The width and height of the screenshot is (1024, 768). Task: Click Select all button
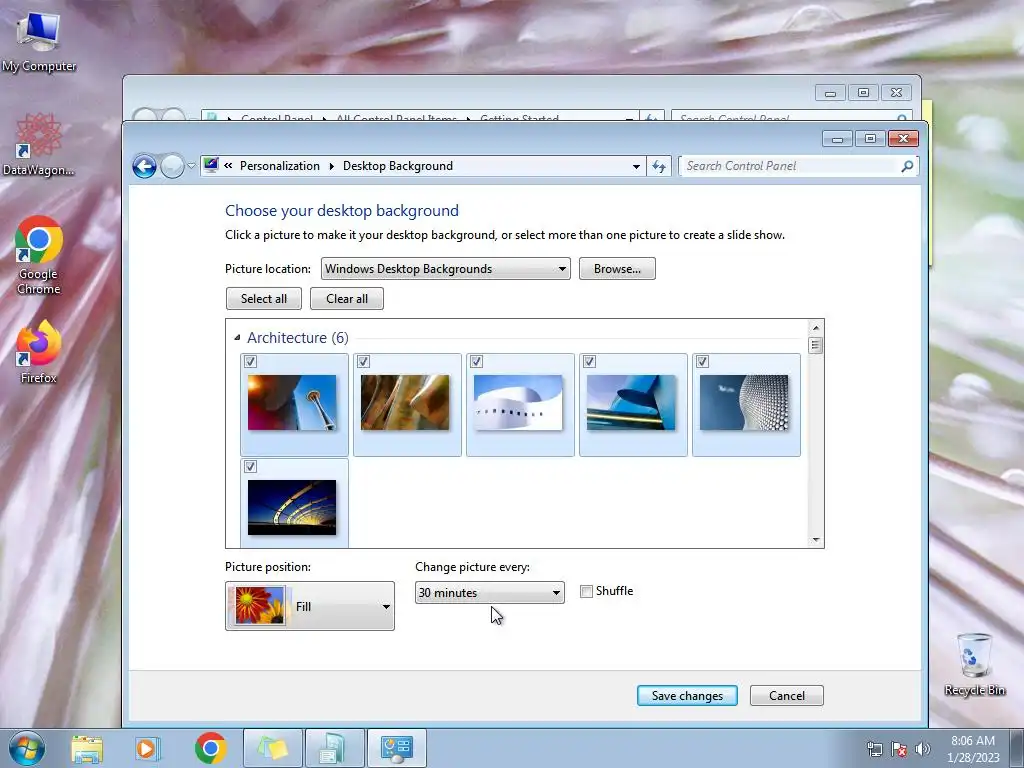point(264,298)
